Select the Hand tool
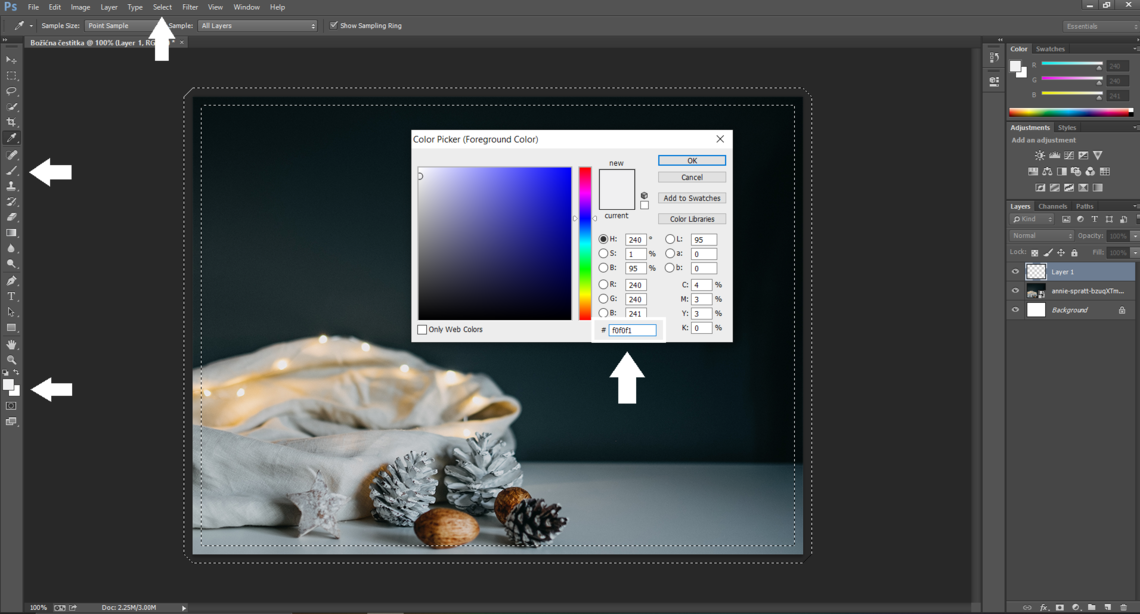This screenshot has width=1140, height=614. click(11, 344)
